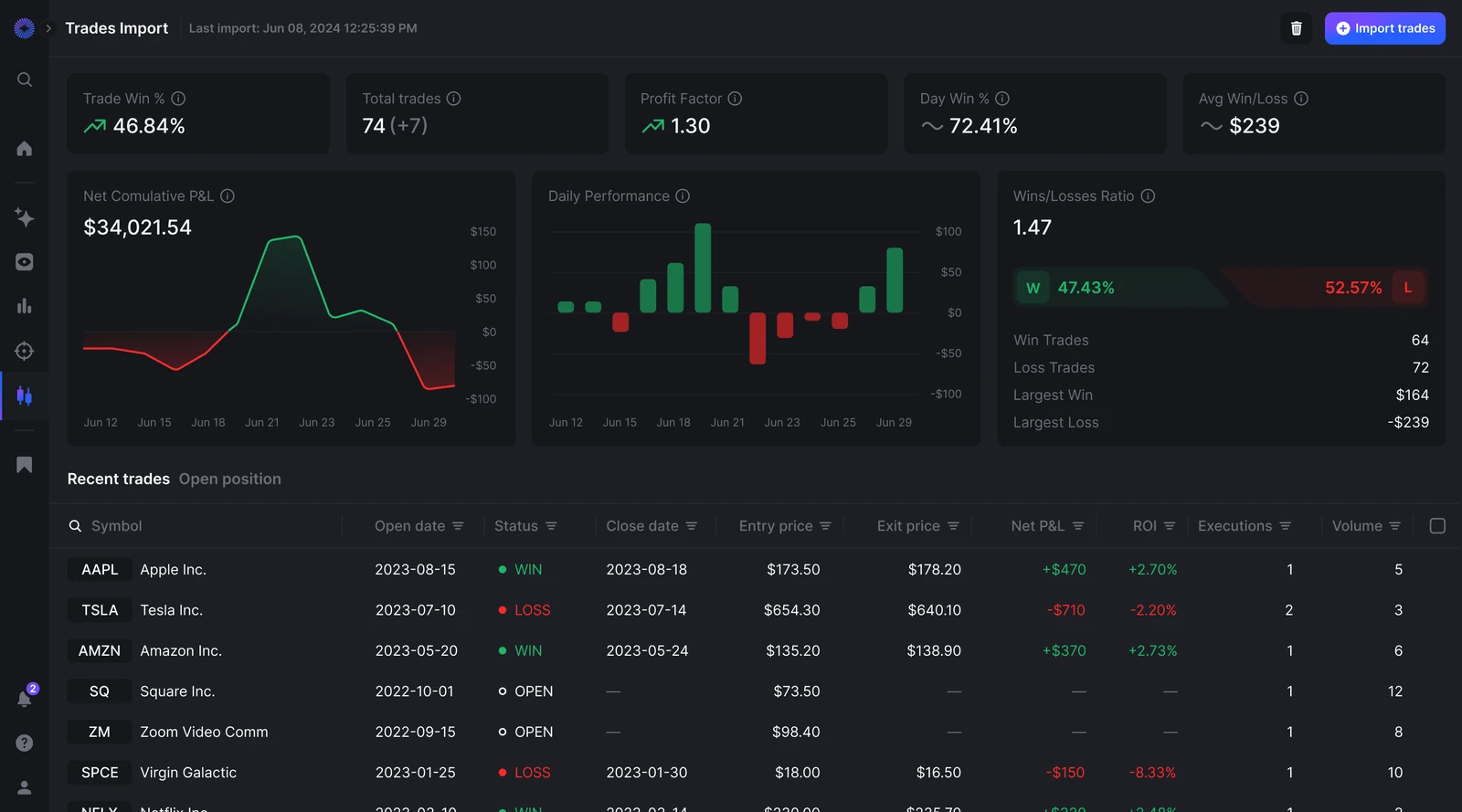
Task: Switch to Open position tab
Action: pyautogui.click(x=230, y=479)
